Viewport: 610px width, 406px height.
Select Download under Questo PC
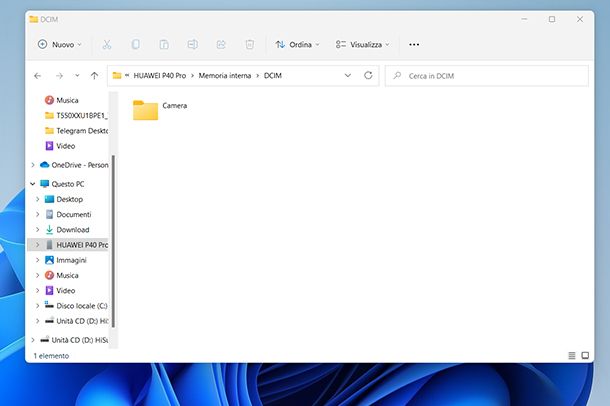[67, 229]
